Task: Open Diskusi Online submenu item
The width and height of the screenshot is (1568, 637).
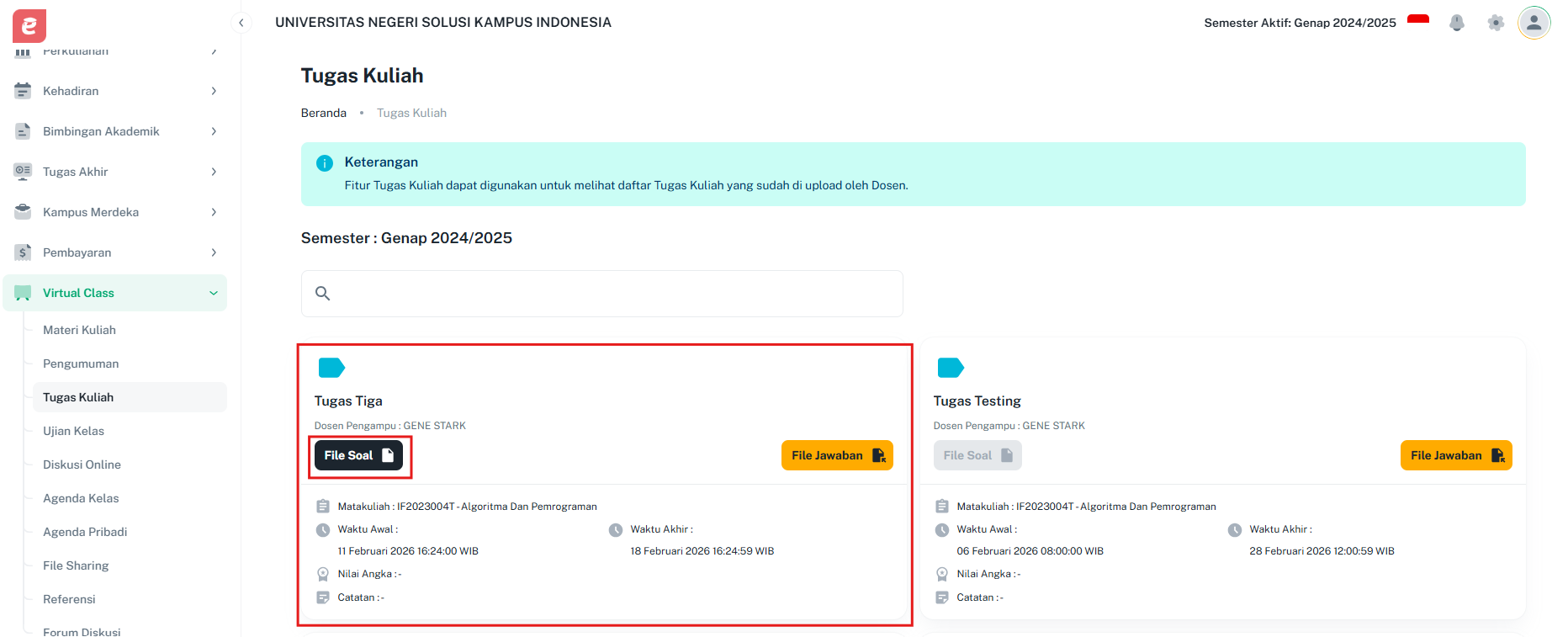Action: 130,464
